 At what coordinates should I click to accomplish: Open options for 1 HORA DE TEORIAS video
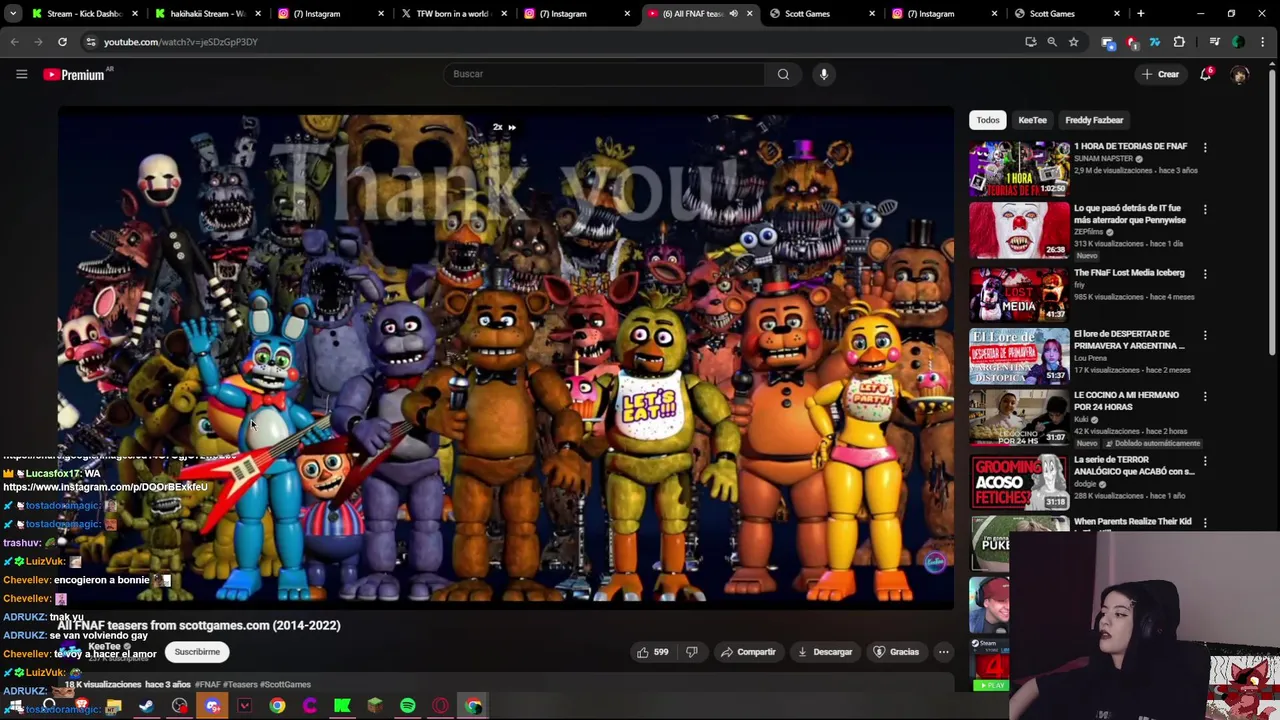(1205, 148)
